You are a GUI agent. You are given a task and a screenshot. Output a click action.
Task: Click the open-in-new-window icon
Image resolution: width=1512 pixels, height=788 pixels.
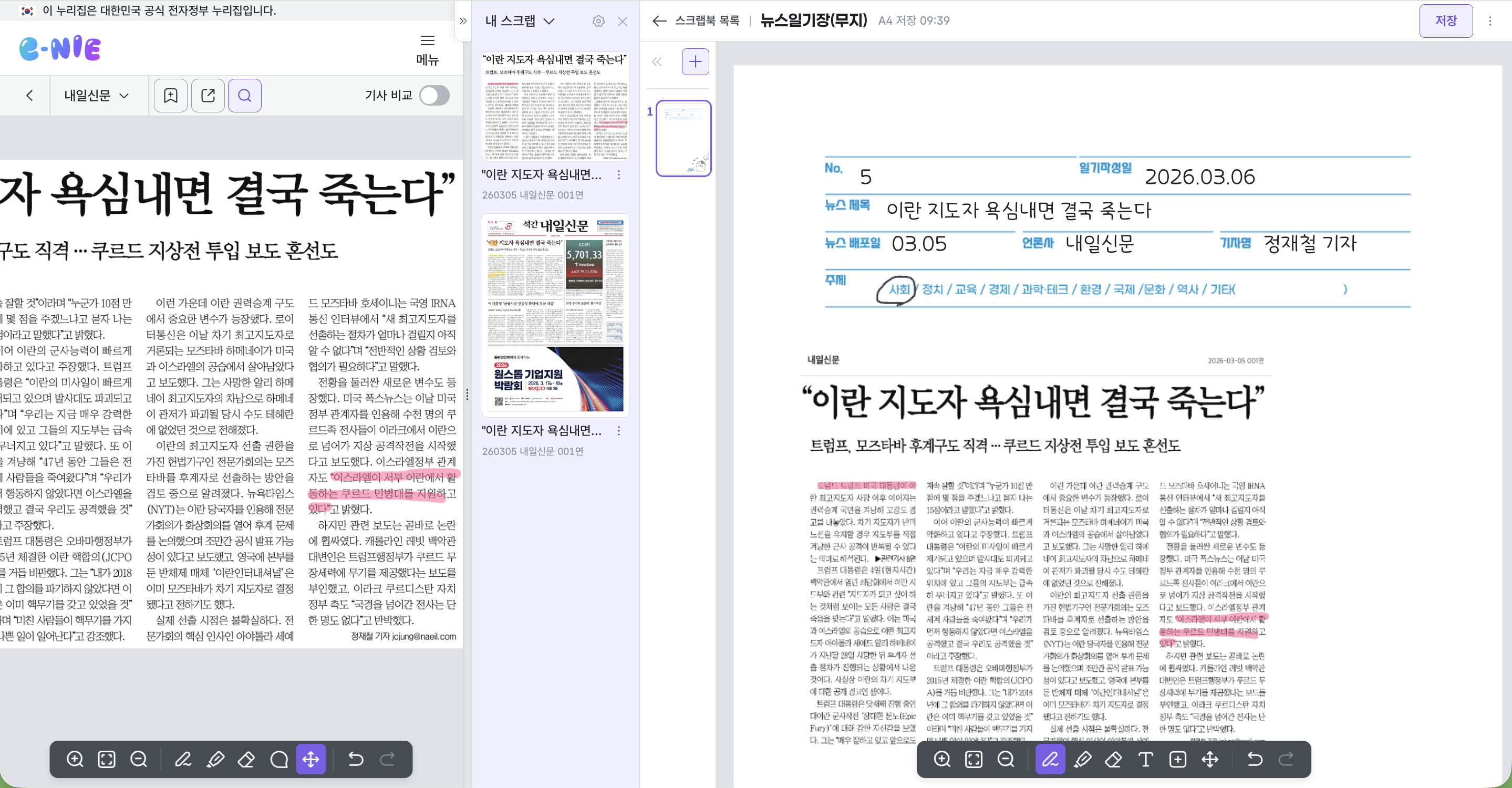pyautogui.click(x=208, y=95)
